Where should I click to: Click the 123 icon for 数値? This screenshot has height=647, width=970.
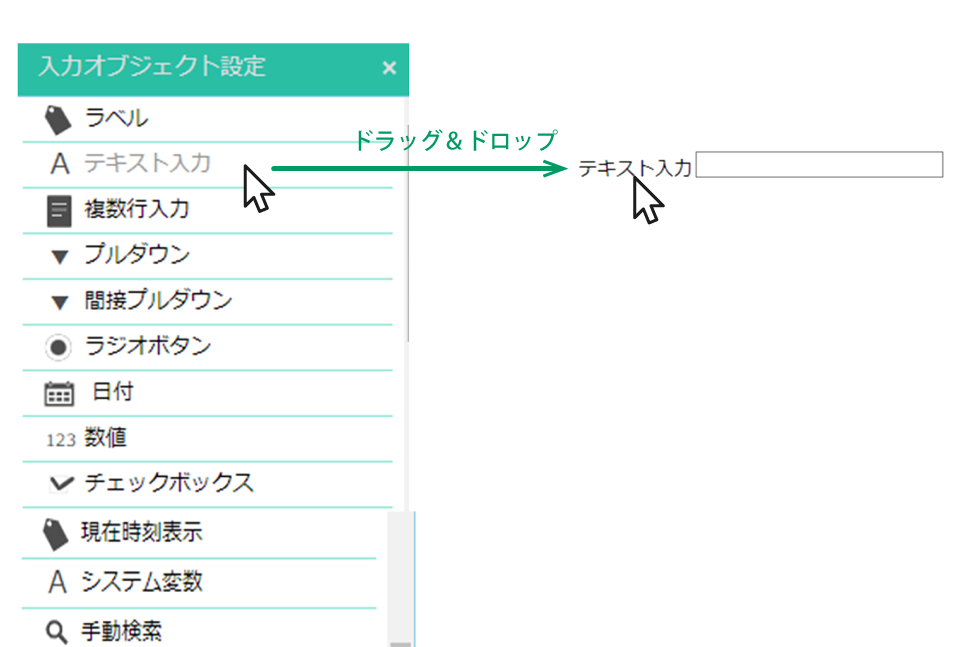(x=61, y=440)
